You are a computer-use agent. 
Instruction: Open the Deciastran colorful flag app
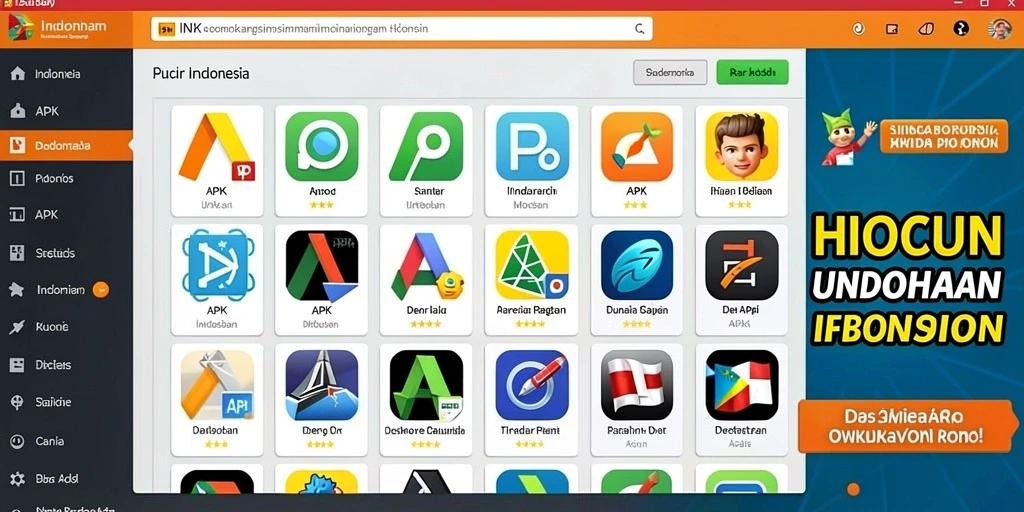(741, 400)
